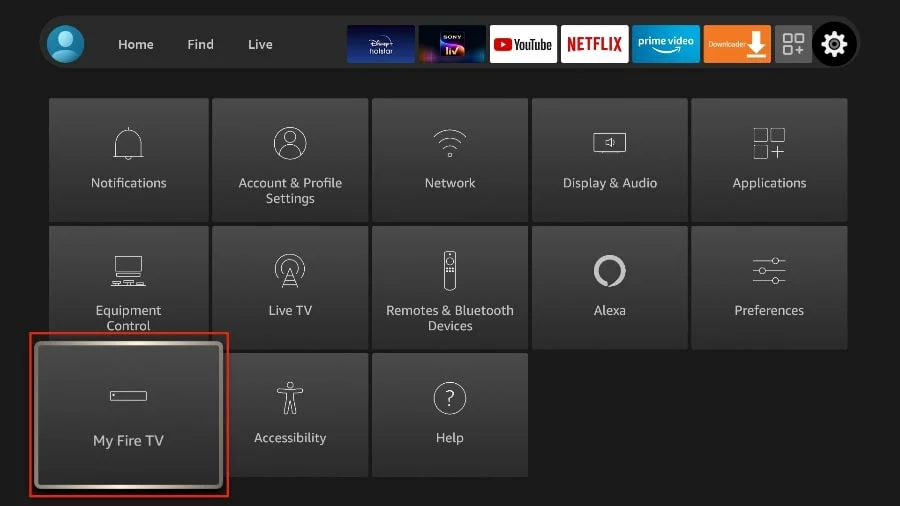Image resolution: width=900 pixels, height=506 pixels.
Task: Select the My Fire TV tile
Action: tap(129, 415)
